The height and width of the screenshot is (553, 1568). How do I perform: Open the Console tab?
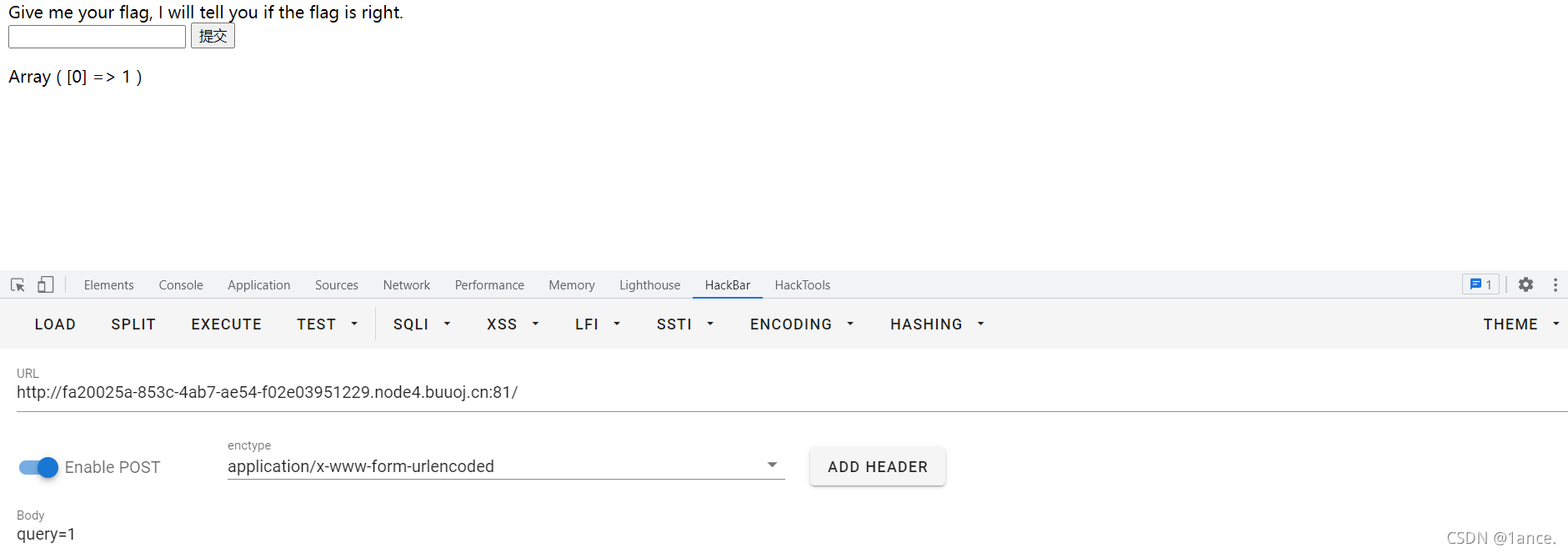click(181, 285)
